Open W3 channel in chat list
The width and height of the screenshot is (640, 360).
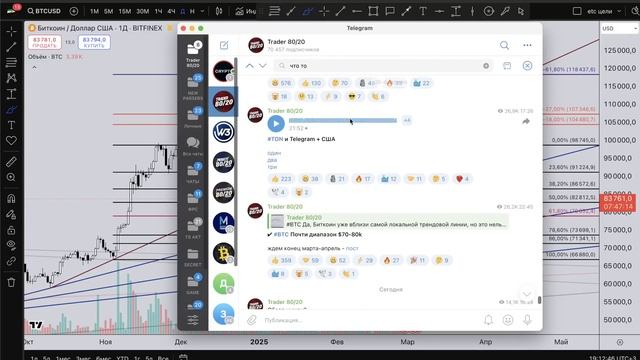pos(223,132)
